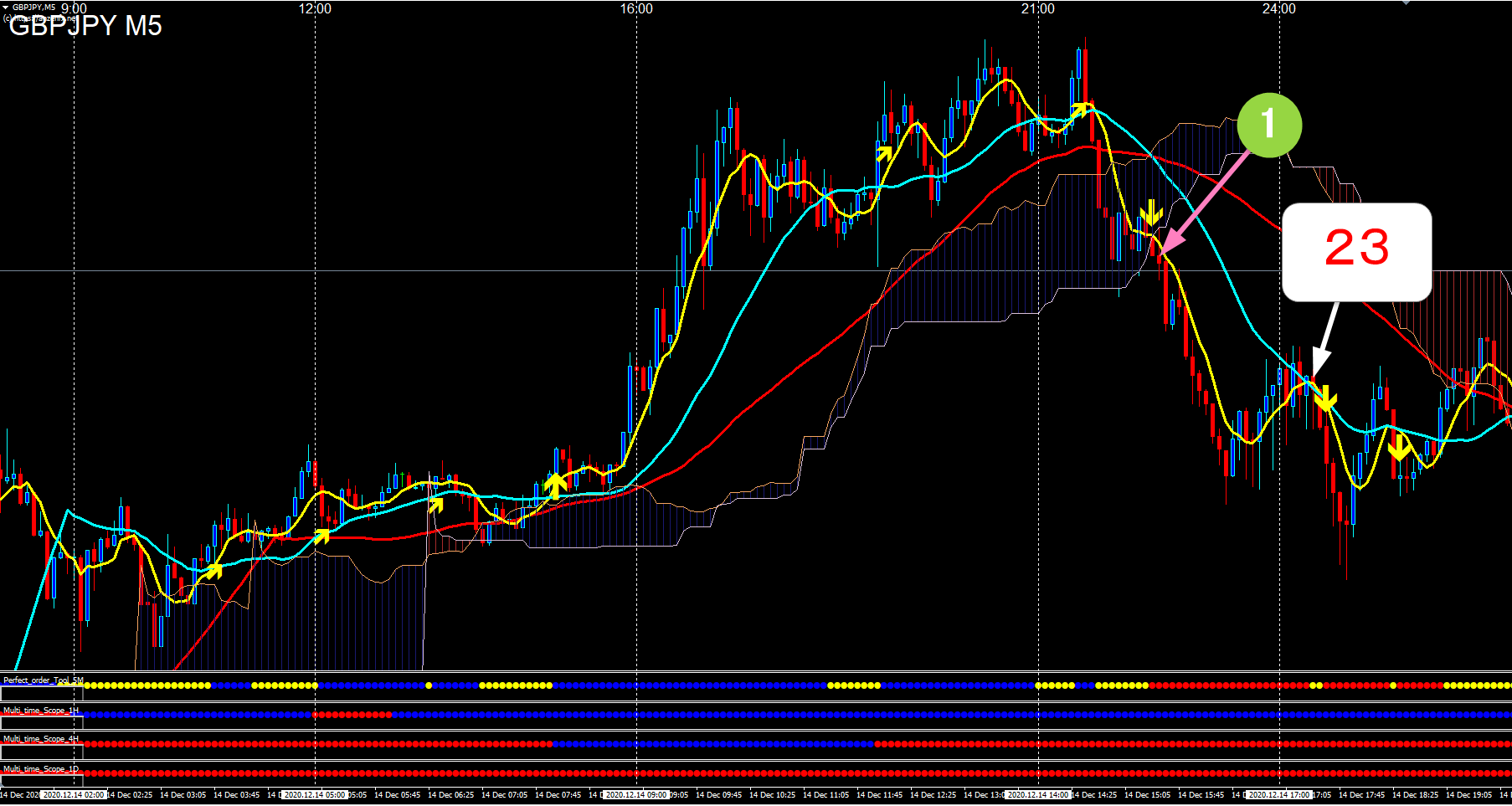Select the Perfect_order_Tool_5M indicator label
1512x806 pixels.
pyautogui.click(x=44, y=680)
